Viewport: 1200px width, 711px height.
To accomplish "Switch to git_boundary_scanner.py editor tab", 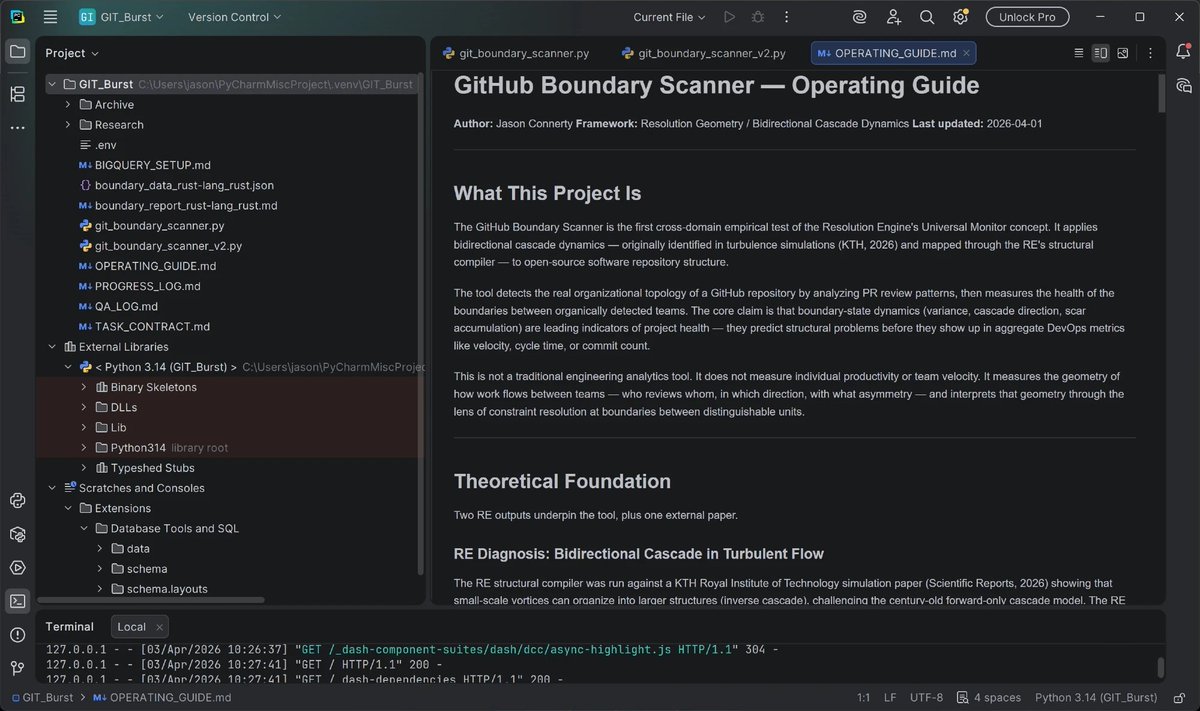I will coord(517,53).
